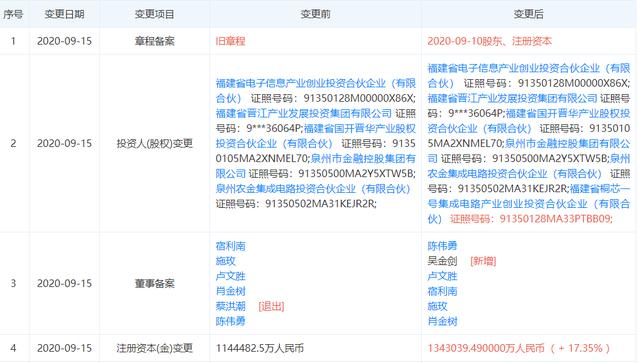This screenshot has height=363, width=640.
Task: Click the 变更前 column header
Action: [x=316, y=14]
